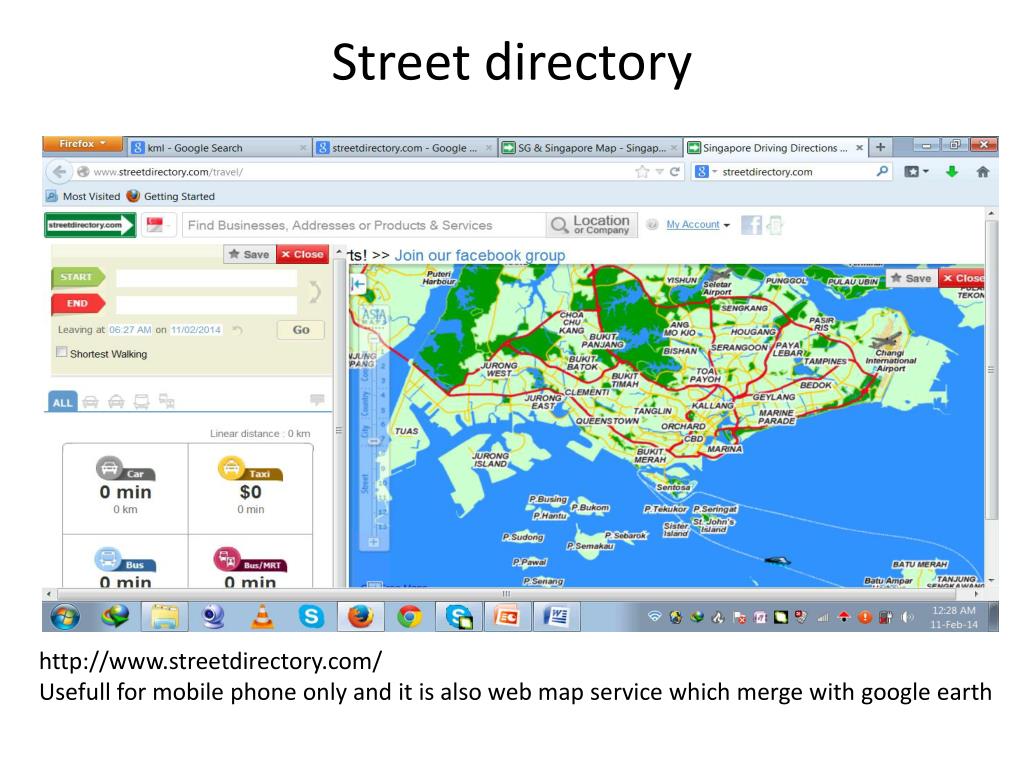Select the Bus/MRT transport mode icon
Screen dimensions: 1024x768
[x=167, y=402]
